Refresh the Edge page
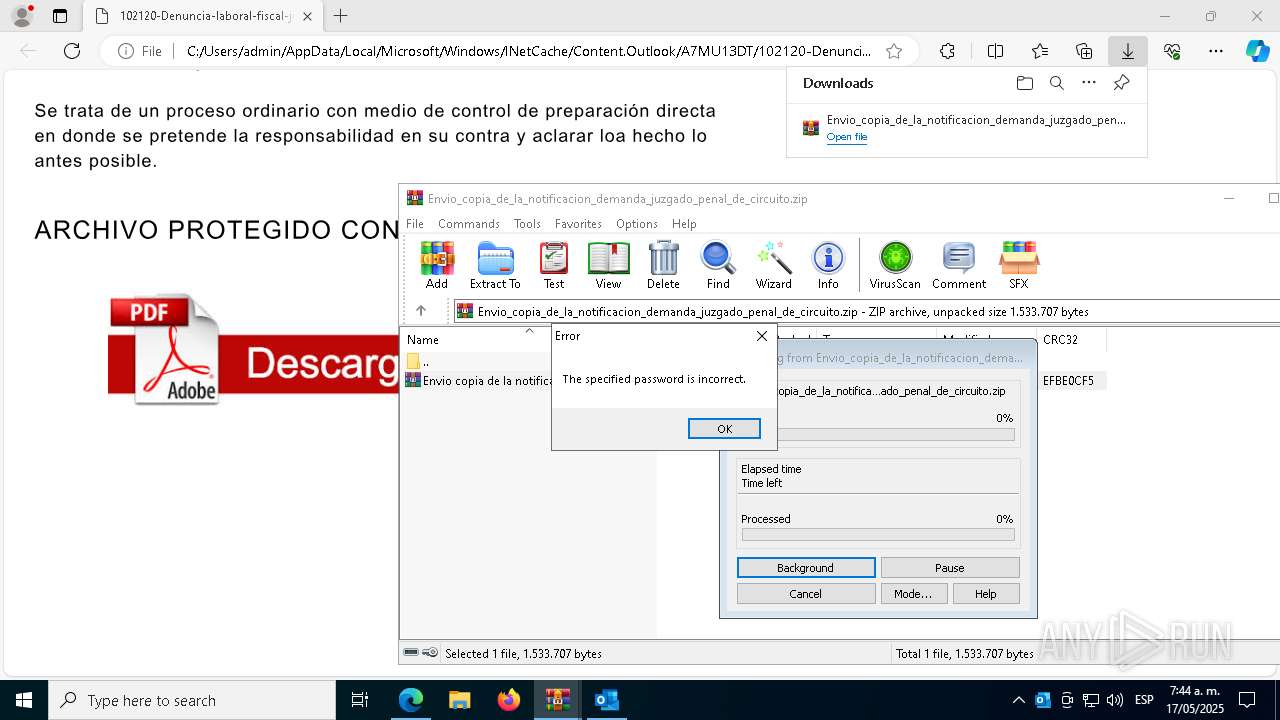 72,51
